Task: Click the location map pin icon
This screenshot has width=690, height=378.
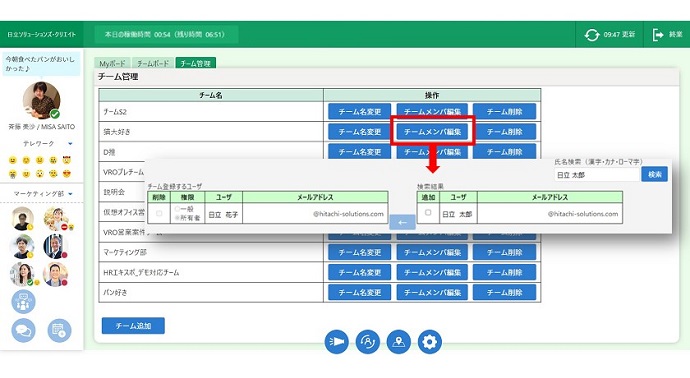Action: point(398,342)
